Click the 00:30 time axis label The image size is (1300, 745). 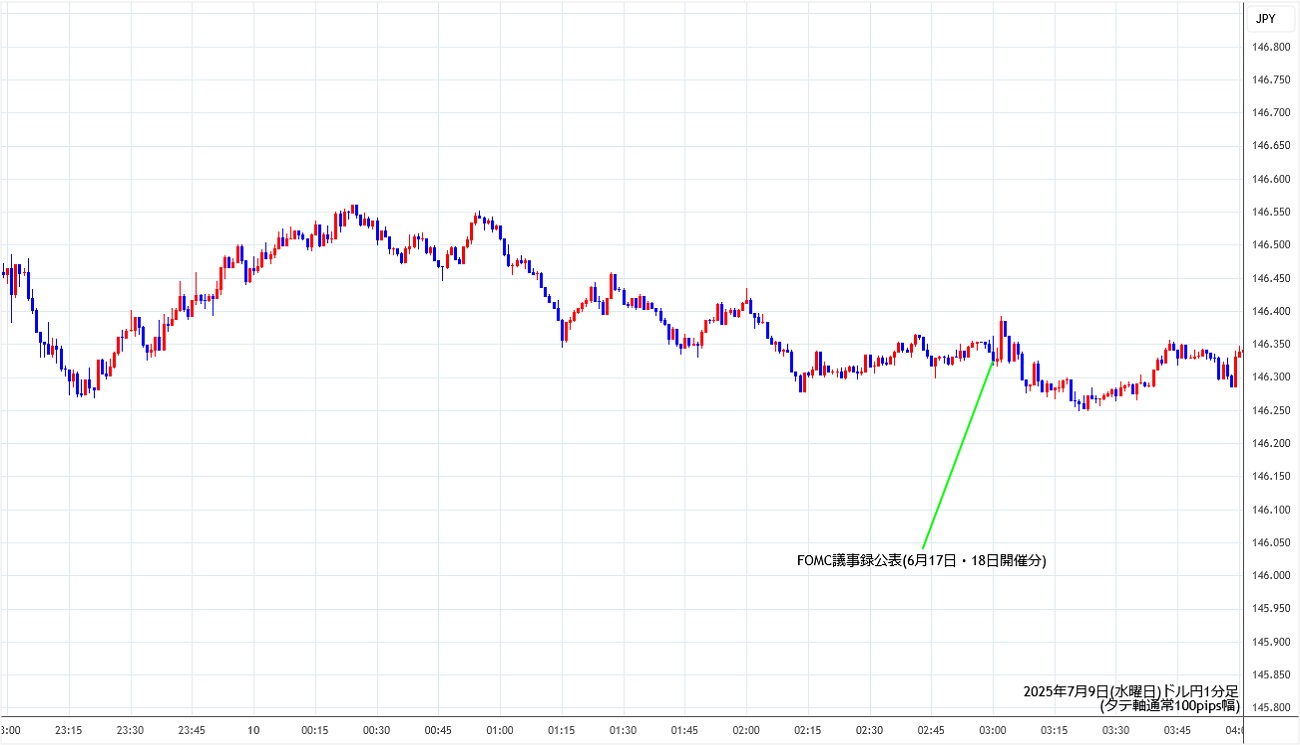[377, 730]
